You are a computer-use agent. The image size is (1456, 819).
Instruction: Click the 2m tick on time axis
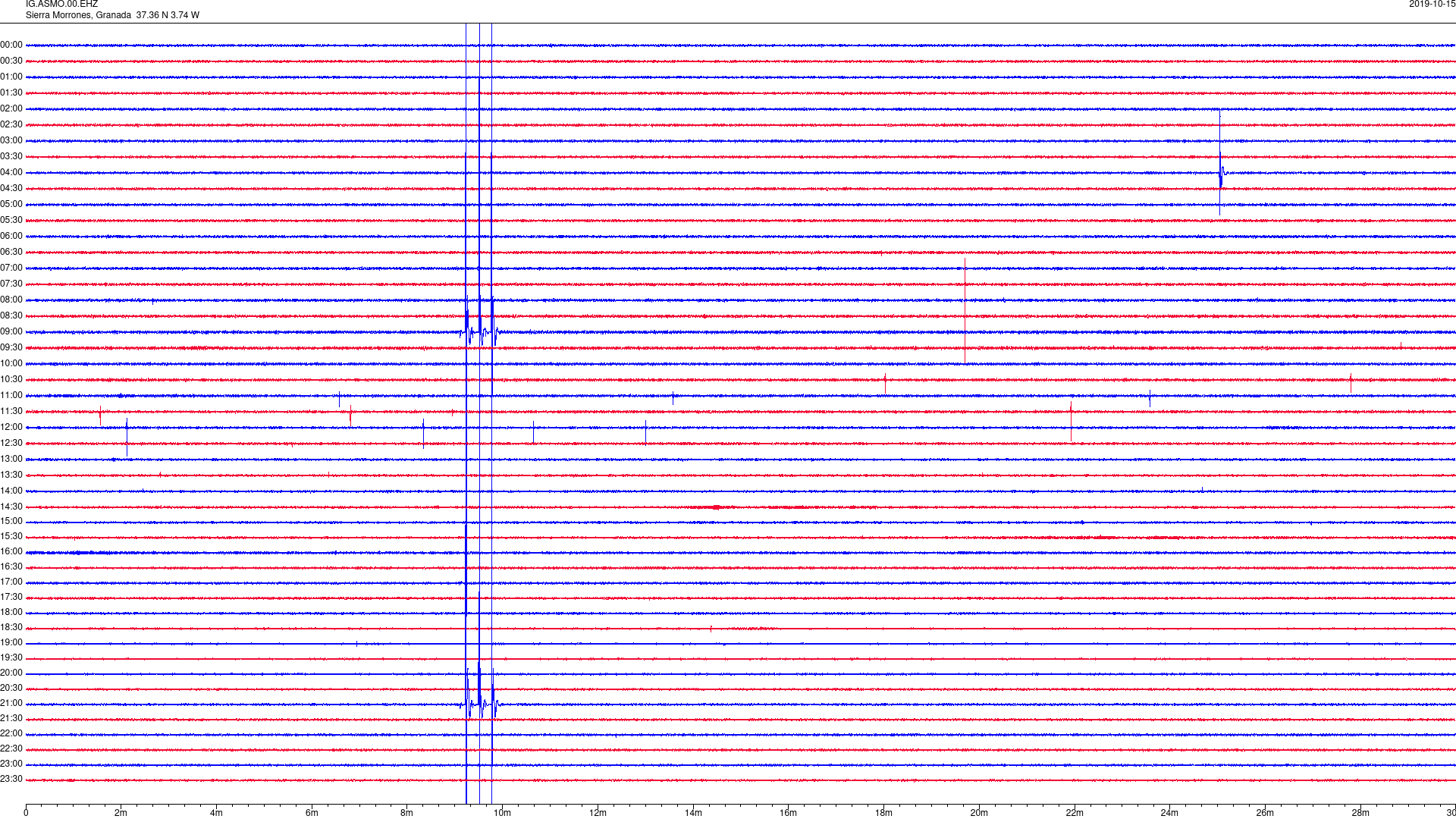pos(121,813)
